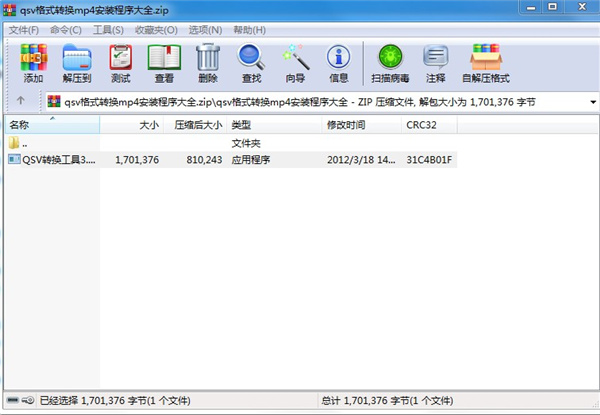Screen dimensions: 600x415
Task: Click the 测试 (Test) toolbar icon
Action: point(120,62)
